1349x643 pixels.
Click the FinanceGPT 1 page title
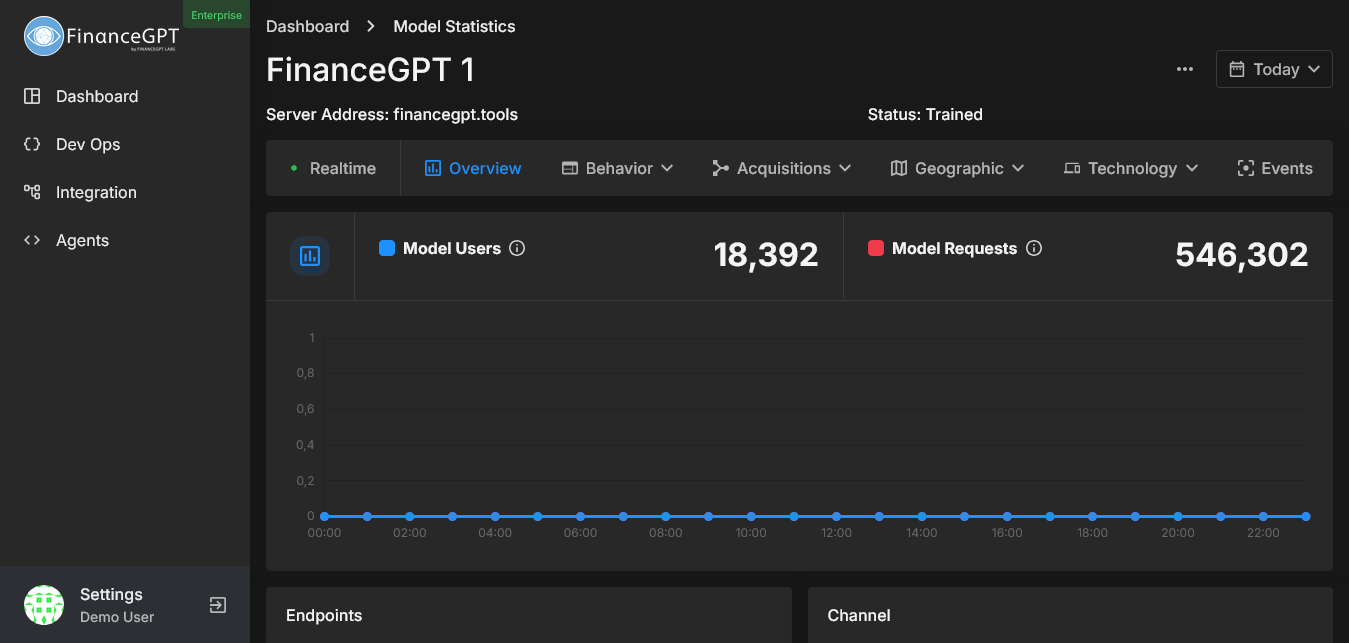tap(370, 70)
